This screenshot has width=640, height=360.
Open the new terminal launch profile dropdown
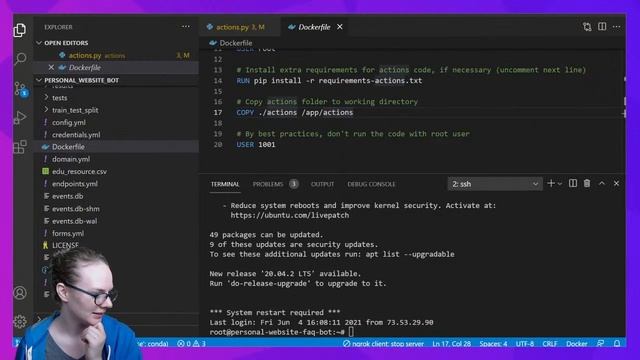560,184
